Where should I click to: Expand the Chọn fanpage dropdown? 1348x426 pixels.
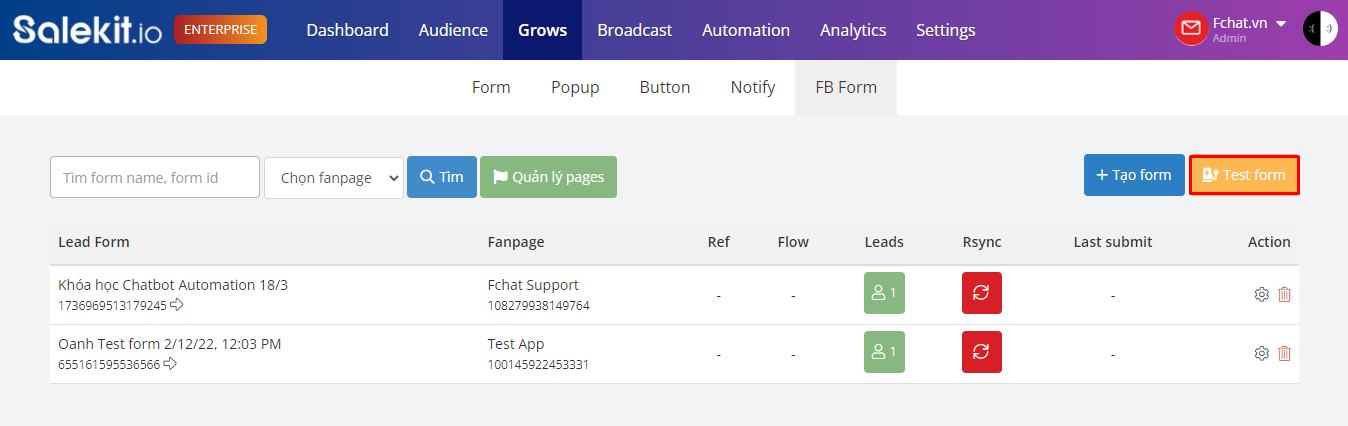click(334, 177)
